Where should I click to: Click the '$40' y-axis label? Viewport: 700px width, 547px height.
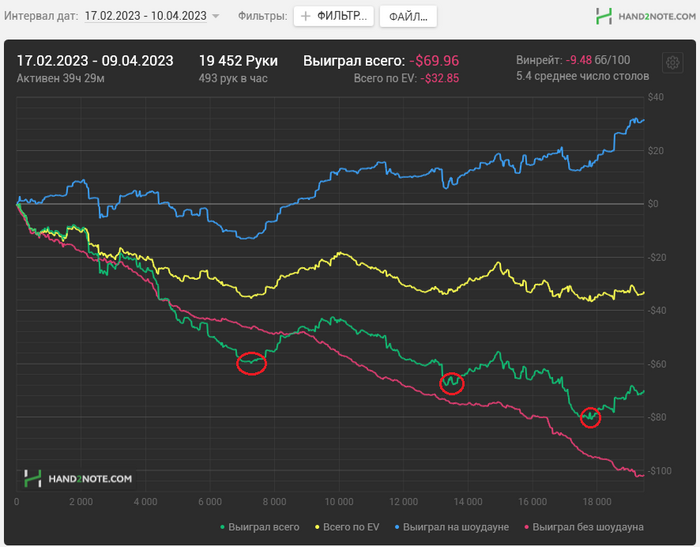tap(656, 97)
